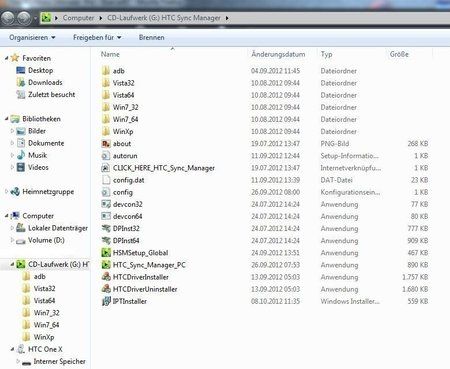Viewport: 450px width, 369px height.
Task: Select the HTCDriverInstaller application icon
Action: [106, 277]
